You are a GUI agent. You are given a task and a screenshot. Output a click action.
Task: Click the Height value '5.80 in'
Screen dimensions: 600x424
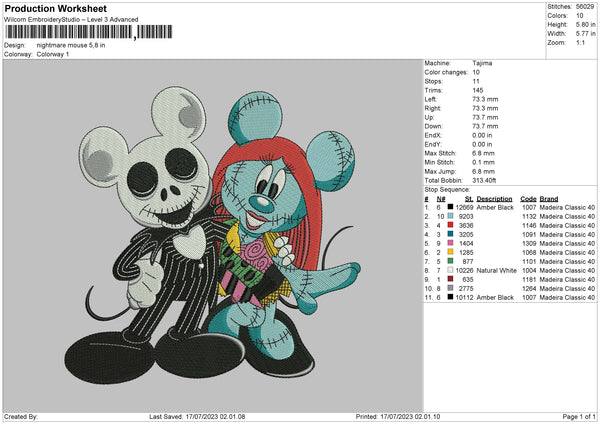click(586, 24)
